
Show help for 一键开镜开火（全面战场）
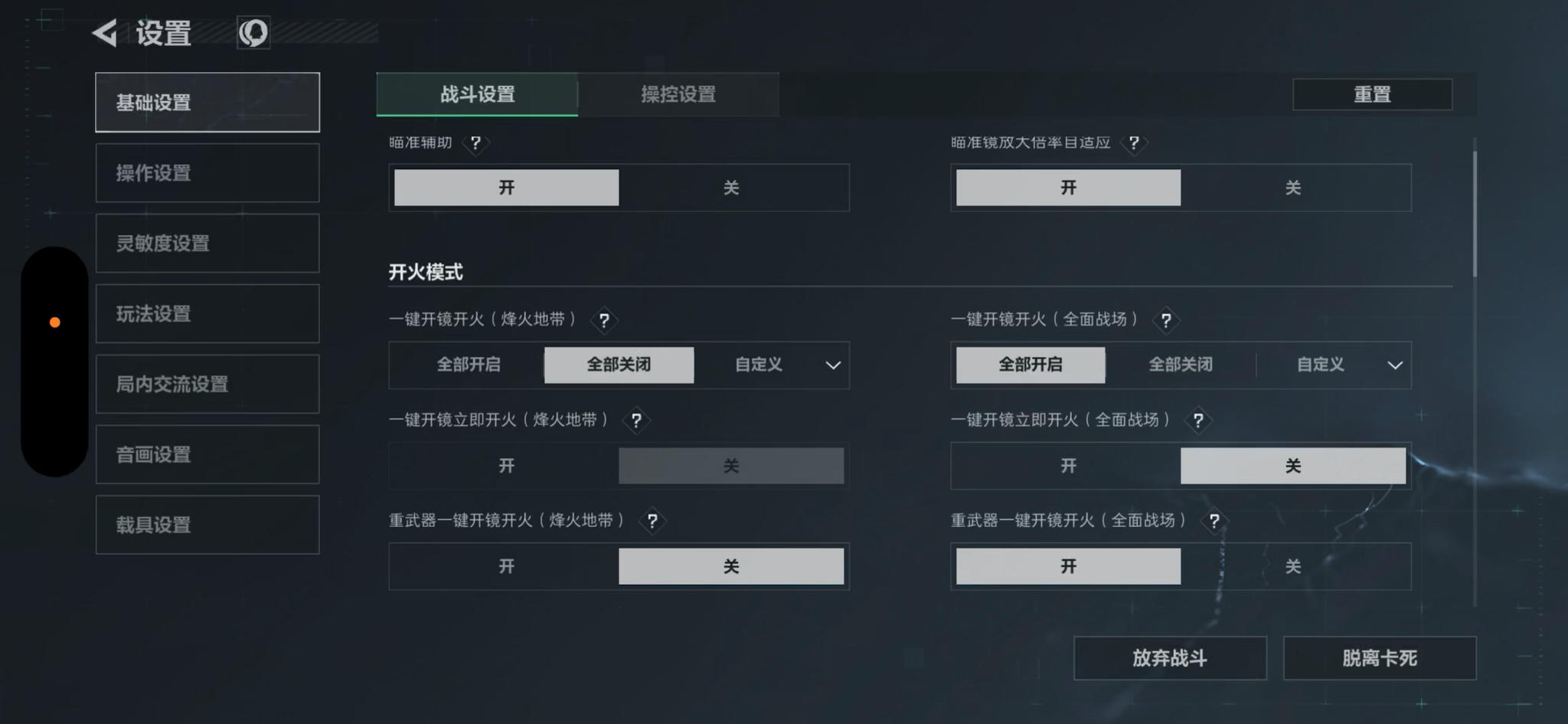[1165, 320]
